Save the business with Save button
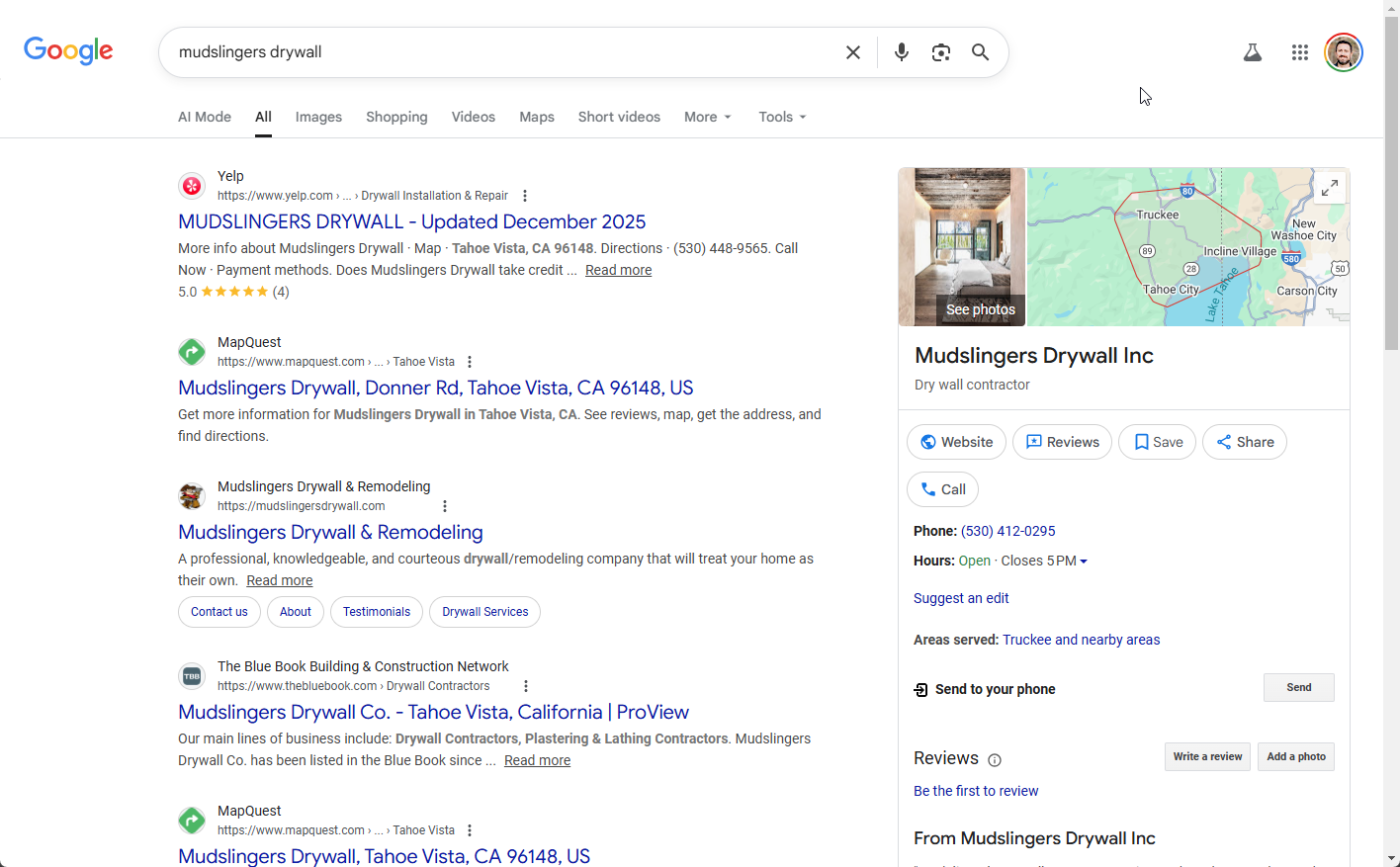Image resolution: width=1400 pixels, height=867 pixels. [1157, 442]
